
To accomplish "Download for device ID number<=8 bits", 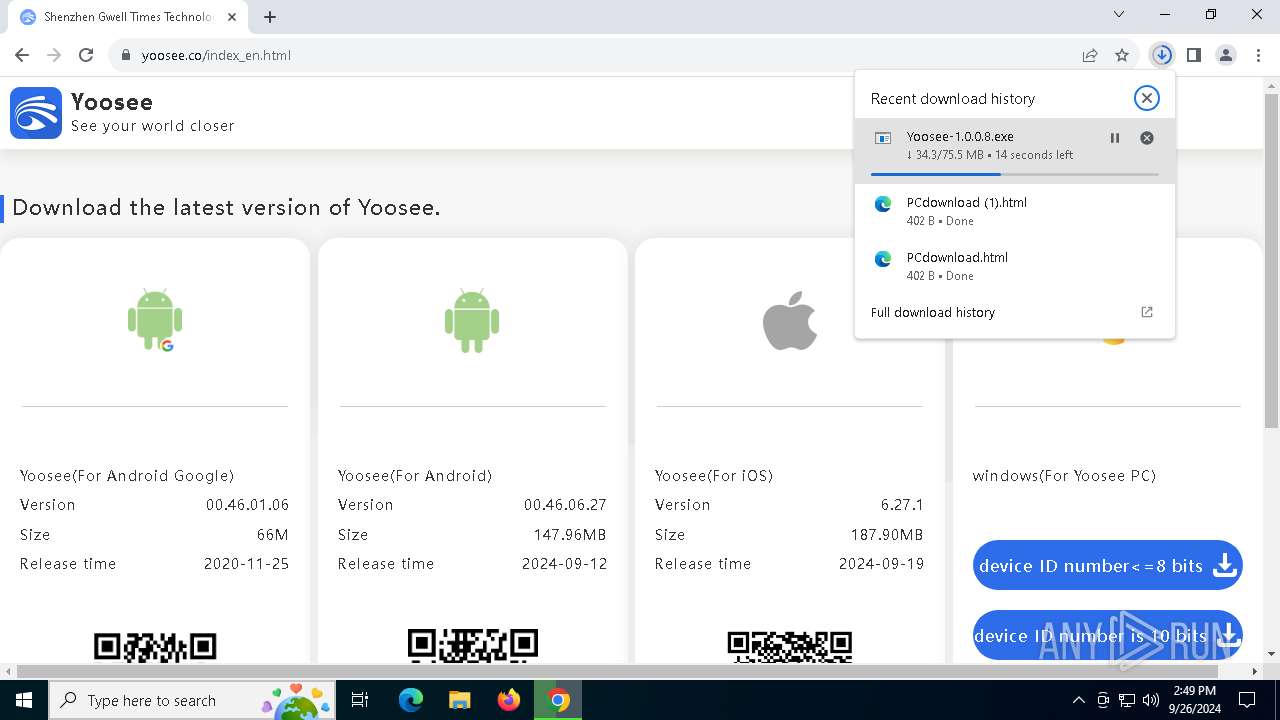I will 1107,565.
